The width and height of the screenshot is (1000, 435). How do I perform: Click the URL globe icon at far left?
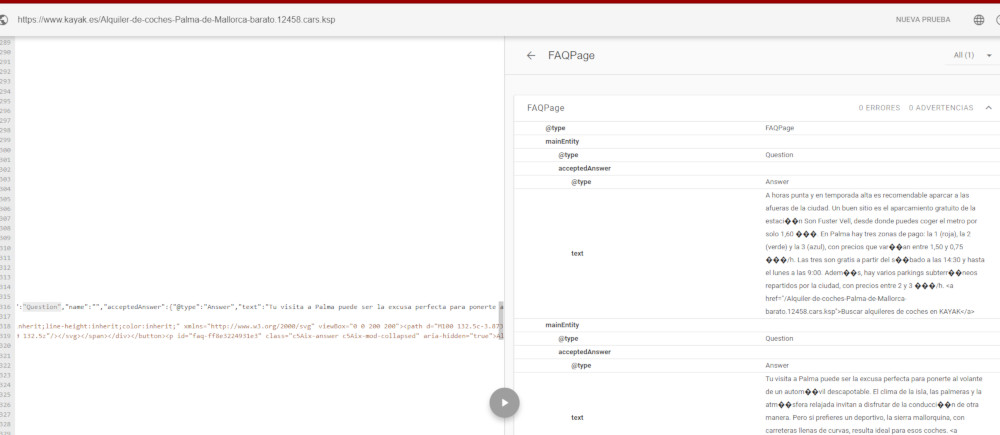pyautogui.click(x=3, y=19)
